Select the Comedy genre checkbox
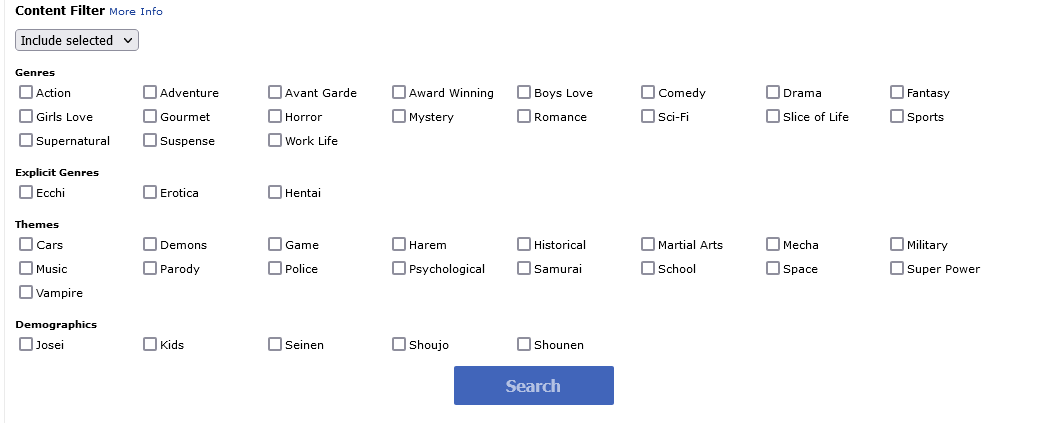 click(x=648, y=93)
